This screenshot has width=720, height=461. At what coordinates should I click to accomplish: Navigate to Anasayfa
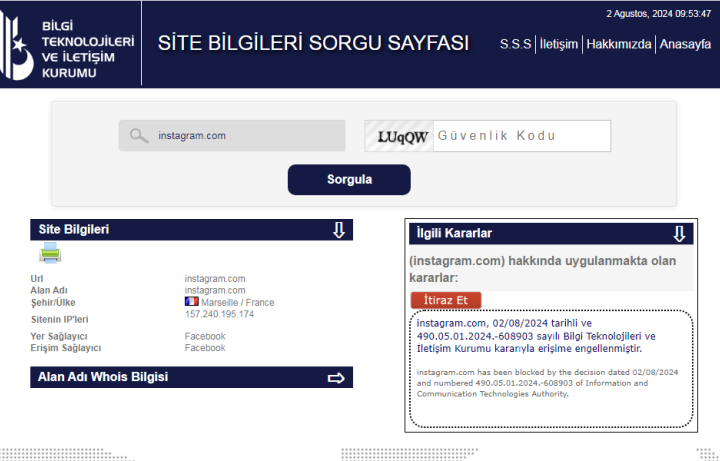[x=685, y=44]
